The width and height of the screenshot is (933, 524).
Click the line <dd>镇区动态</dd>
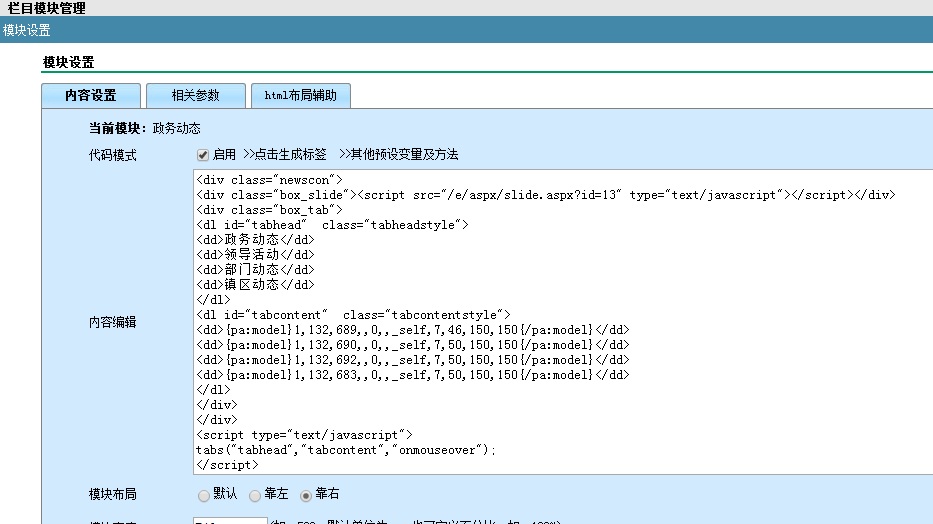pyautogui.click(x=255, y=284)
